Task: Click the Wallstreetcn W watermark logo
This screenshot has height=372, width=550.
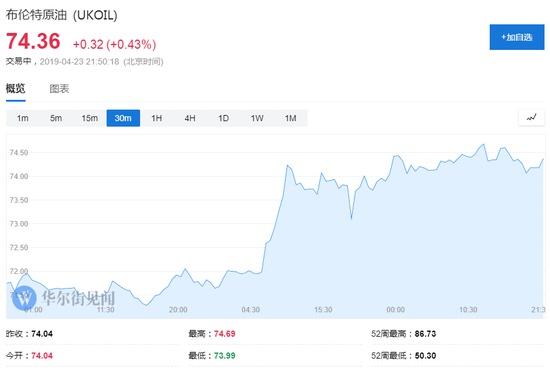Action: (x=24, y=298)
